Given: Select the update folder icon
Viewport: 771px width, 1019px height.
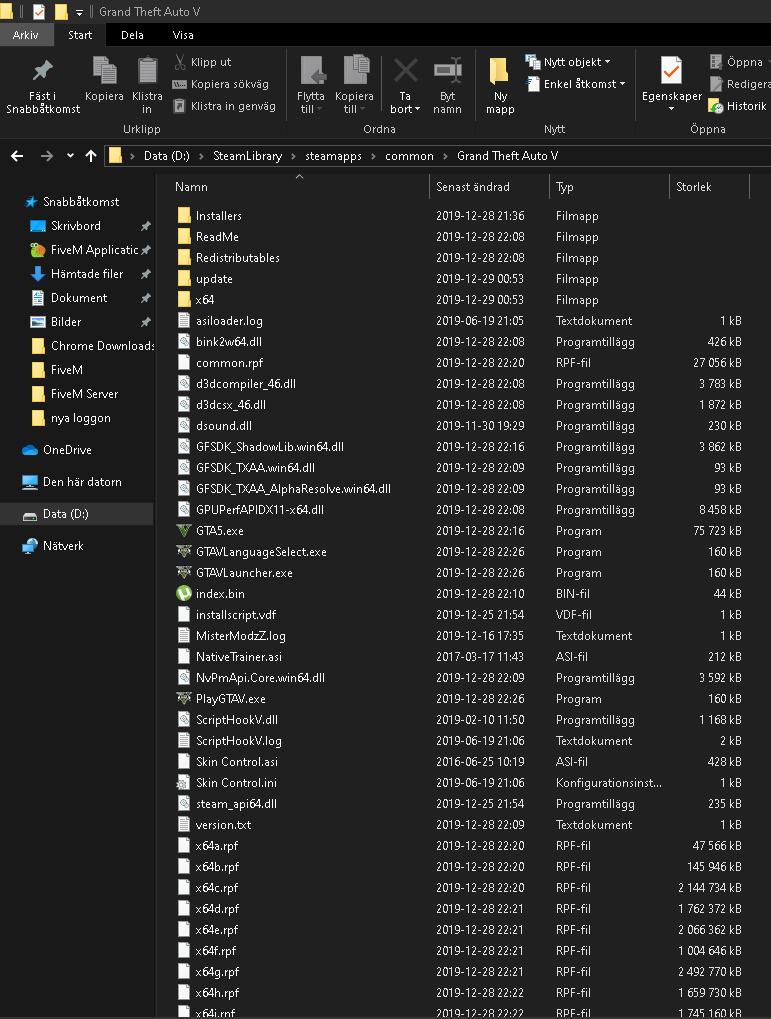Looking at the screenshot, I should [184, 278].
